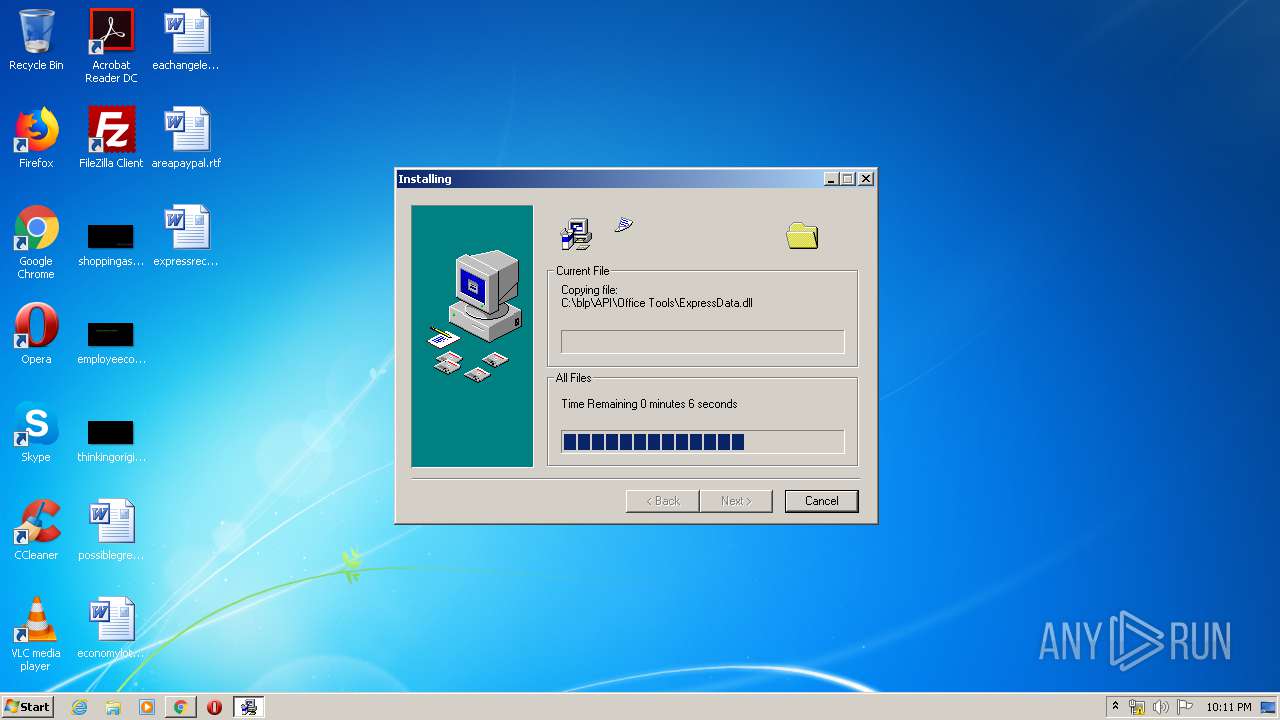Click the 10:11 PM clock
This screenshot has height=720, width=1280.
(1228, 707)
